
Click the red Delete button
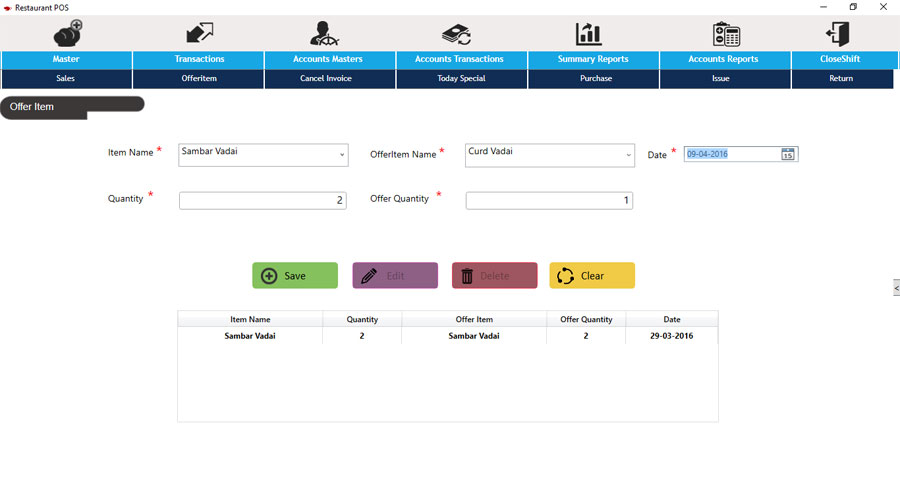point(494,275)
